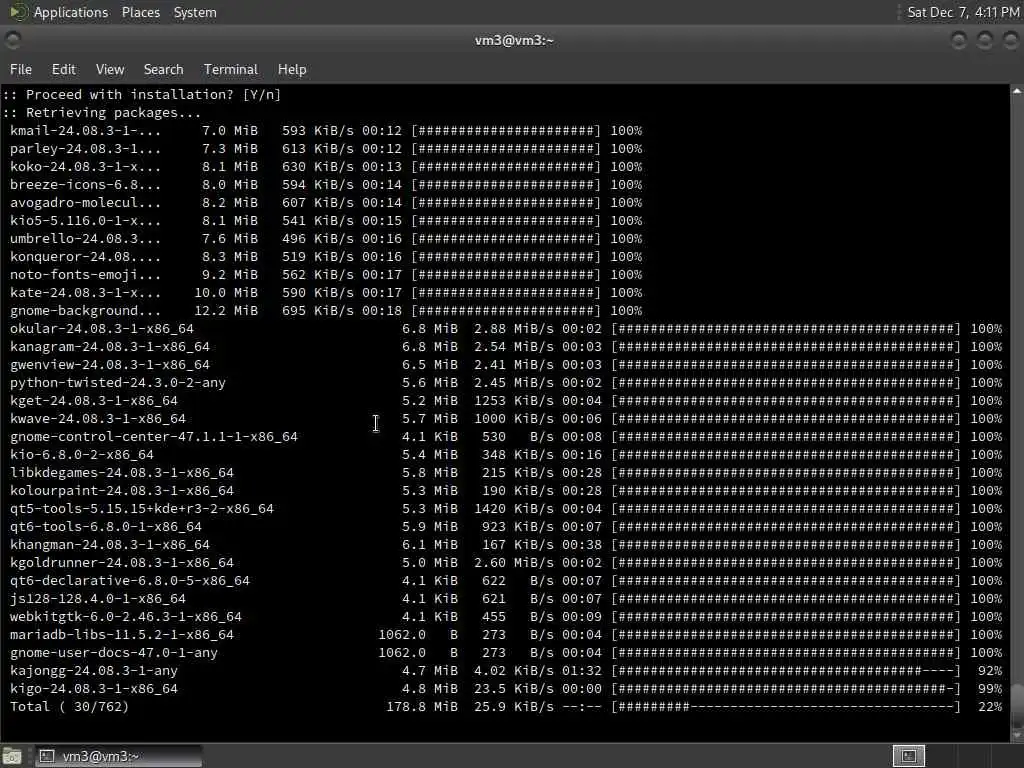Click the scrollbar up arrow
Screen dimensions: 1024x768
[1017, 91]
